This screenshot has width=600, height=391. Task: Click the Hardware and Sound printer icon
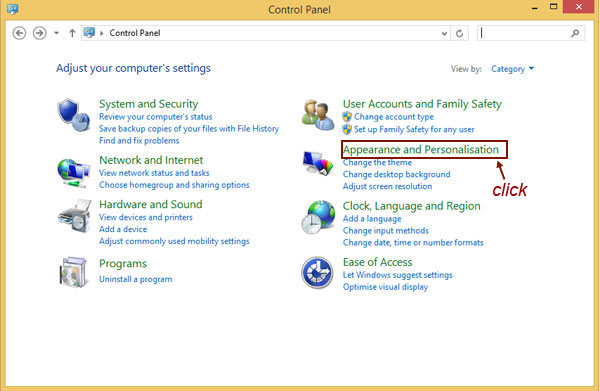pos(74,215)
